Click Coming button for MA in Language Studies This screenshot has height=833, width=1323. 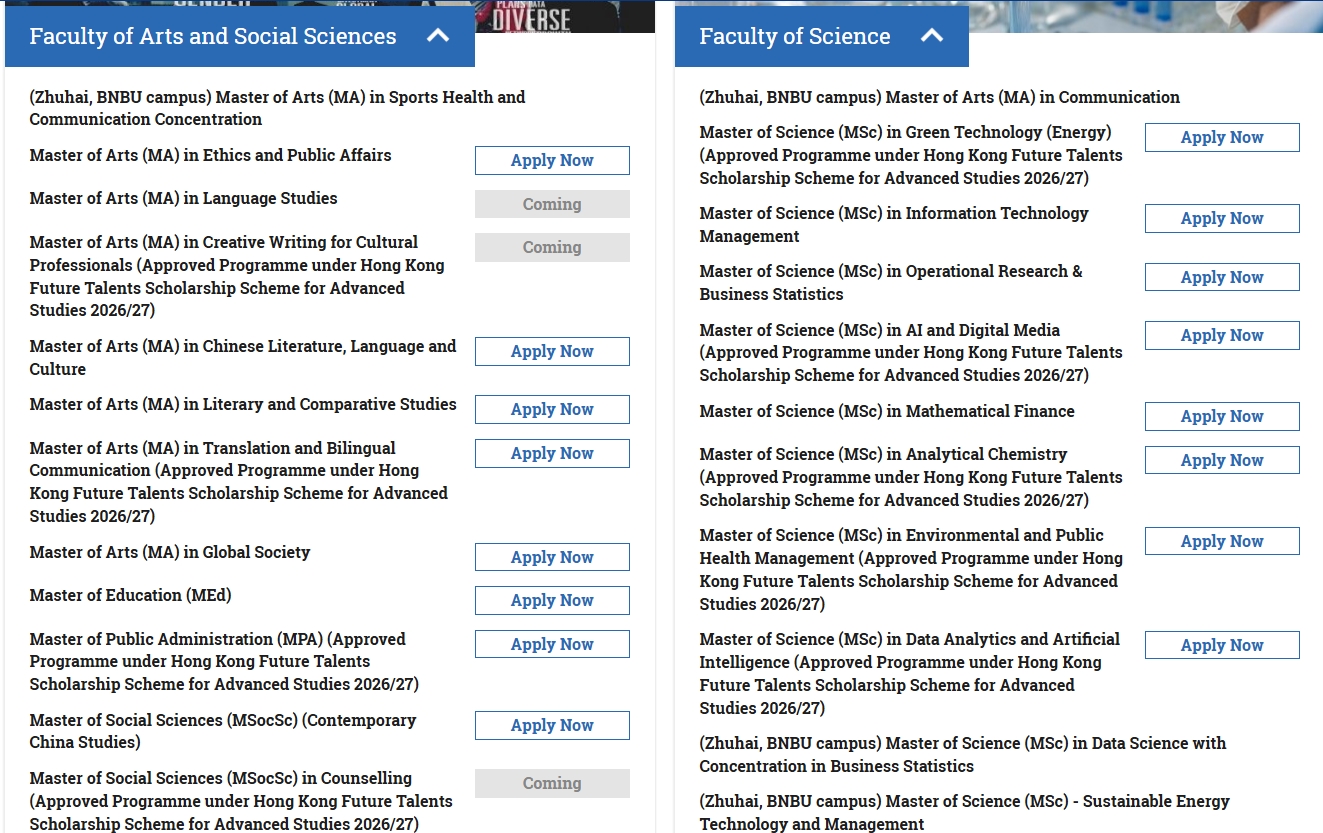(552, 204)
